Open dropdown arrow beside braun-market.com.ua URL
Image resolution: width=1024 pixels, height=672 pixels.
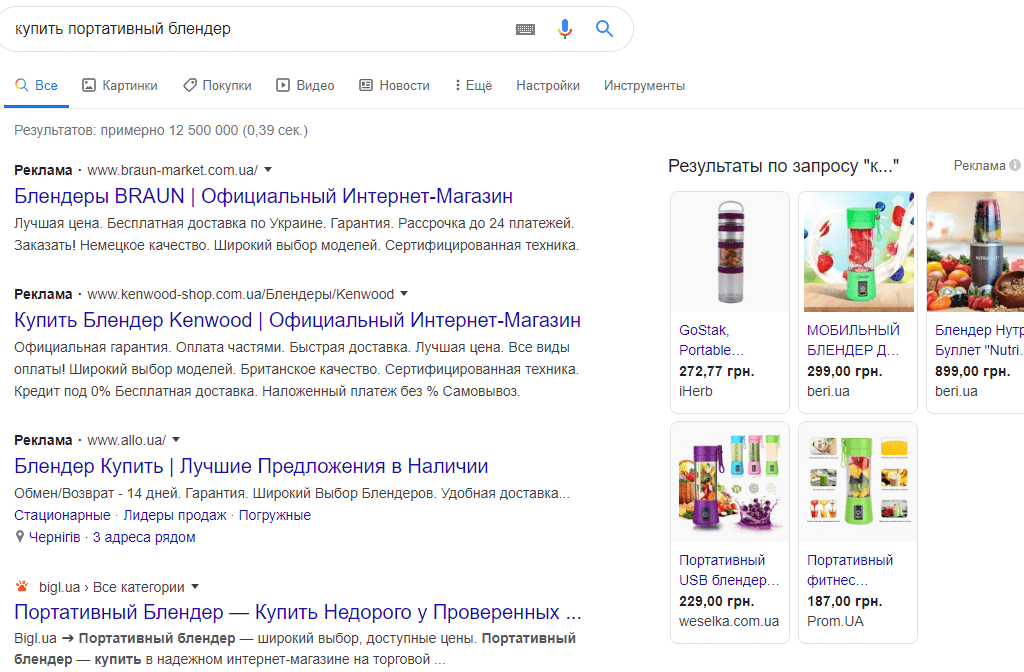point(269,169)
